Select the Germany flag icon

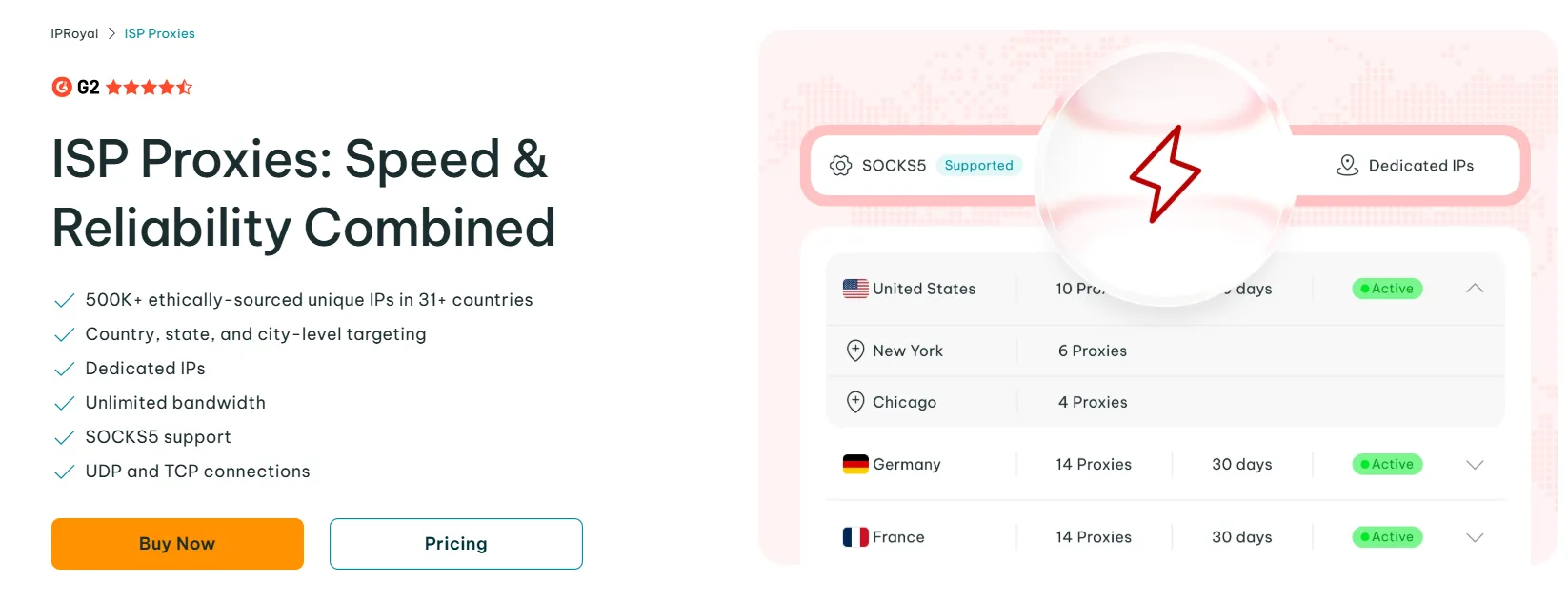(x=854, y=464)
